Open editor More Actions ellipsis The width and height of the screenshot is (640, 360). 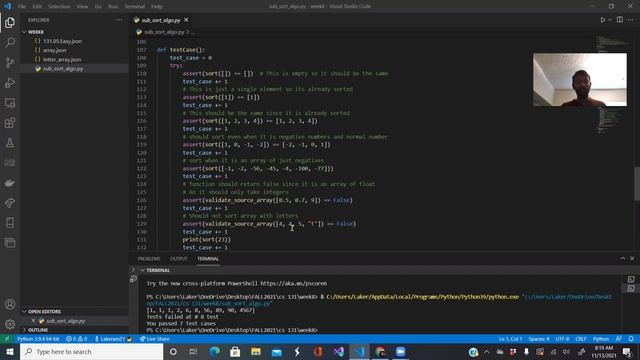click(631, 20)
